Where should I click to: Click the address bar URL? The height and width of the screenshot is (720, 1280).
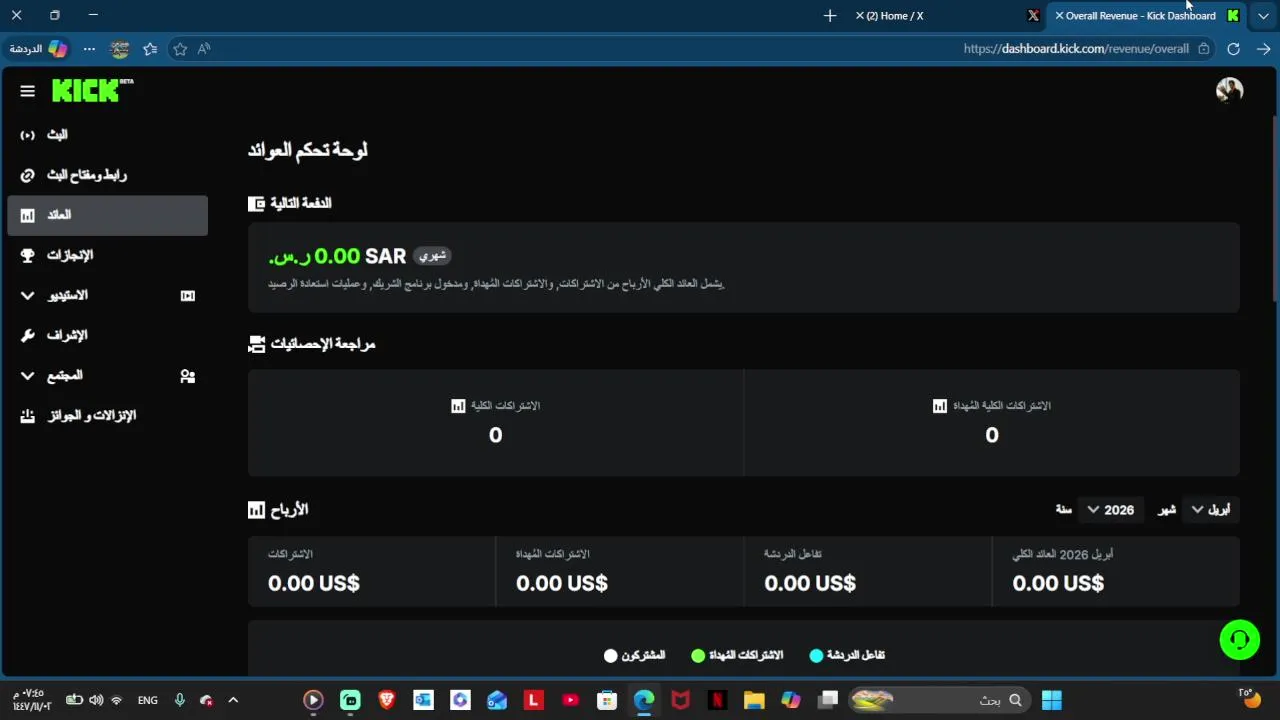[x=1076, y=49]
